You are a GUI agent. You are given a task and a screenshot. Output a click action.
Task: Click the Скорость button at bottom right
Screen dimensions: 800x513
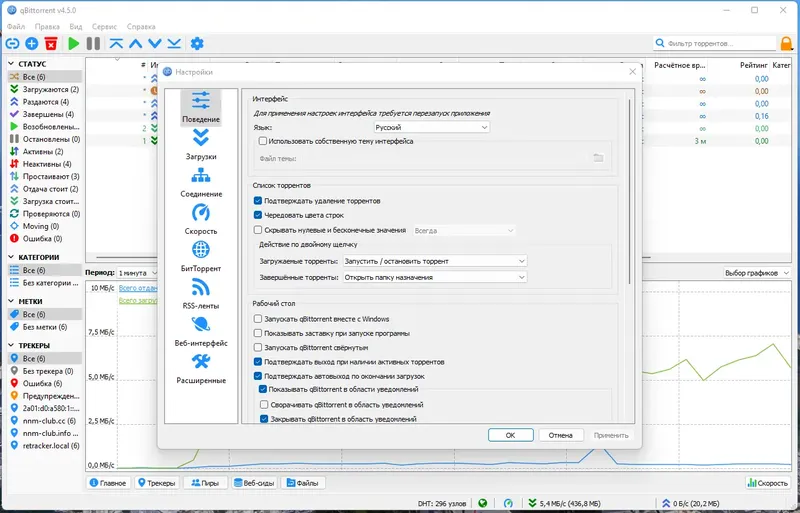[767, 483]
